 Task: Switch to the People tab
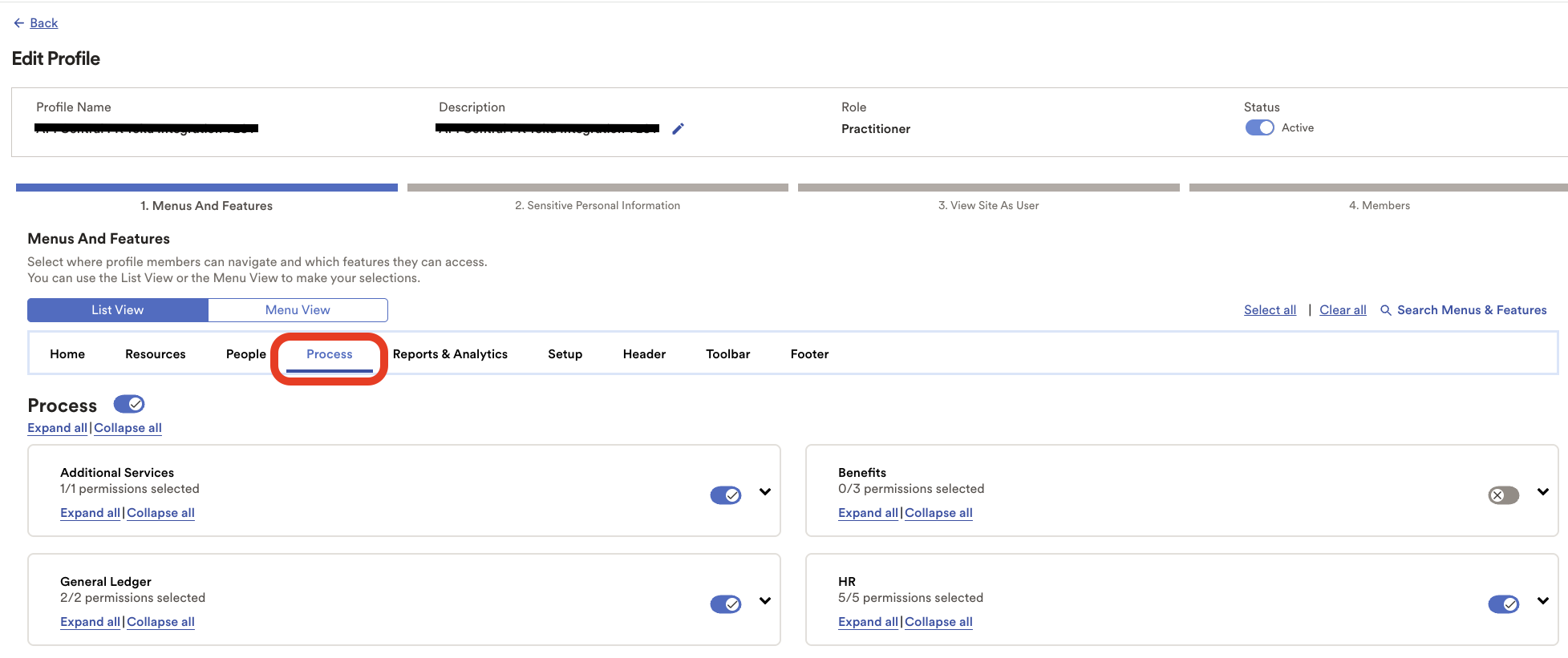[x=246, y=354]
